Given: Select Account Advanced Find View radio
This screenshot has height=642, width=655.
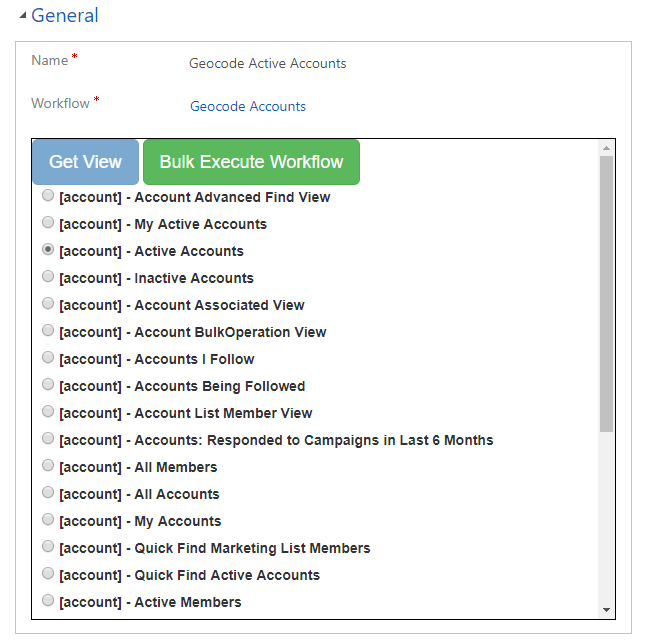Looking at the screenshot, I should [48, 197].
